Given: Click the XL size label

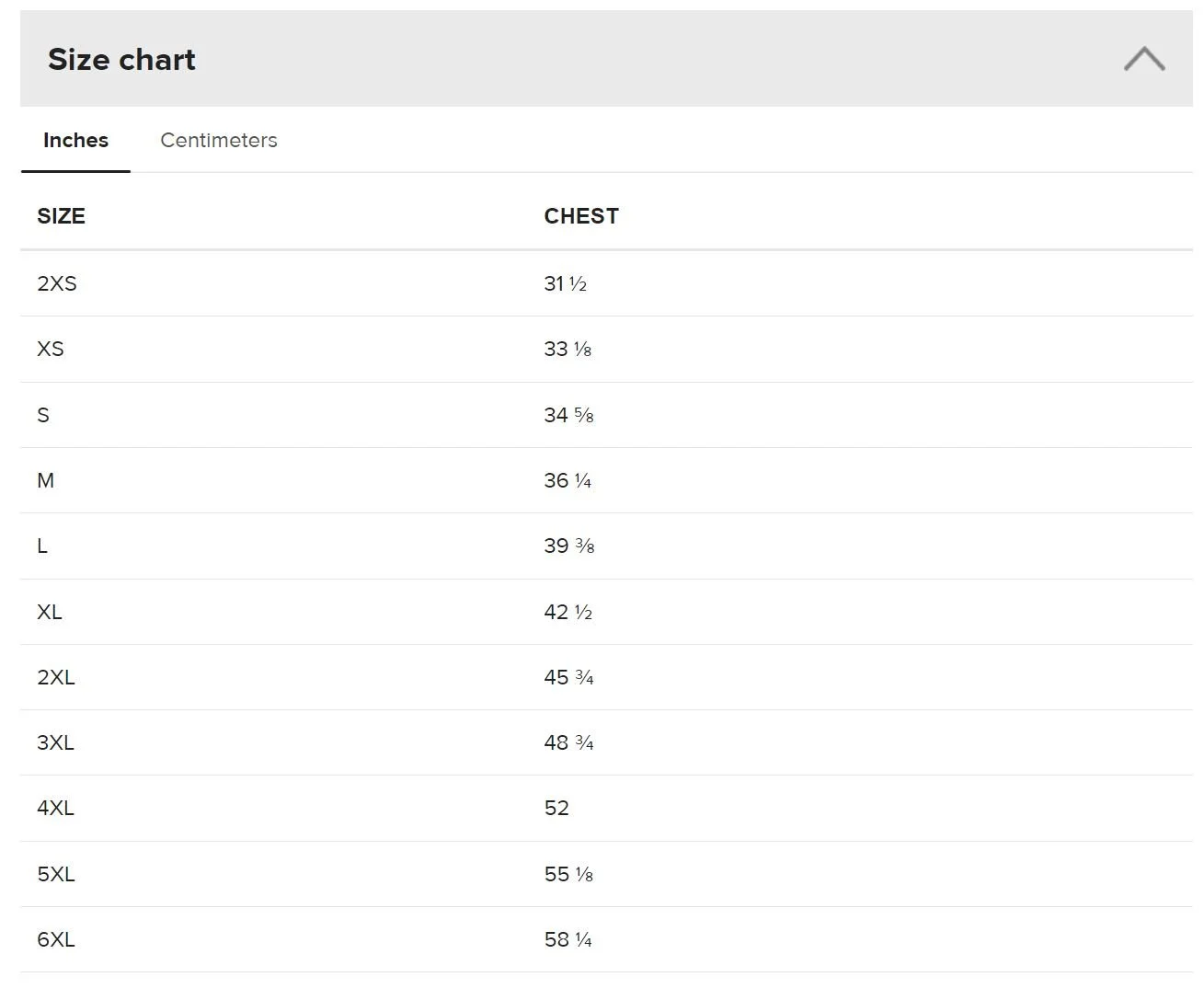Looking at the screenshot, I should 50,612.
